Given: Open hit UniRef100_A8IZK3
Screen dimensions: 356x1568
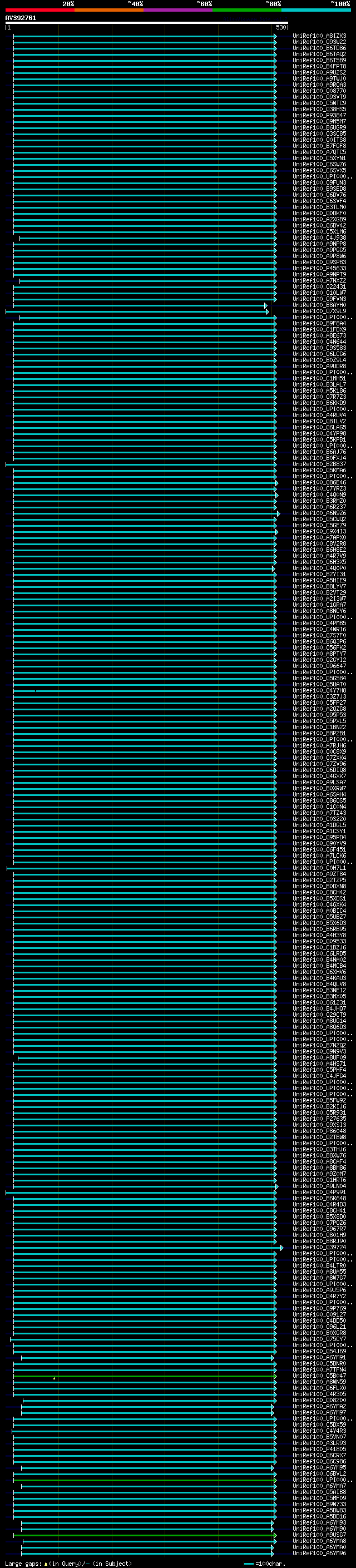Looking at the screenshot, I should point(319,36).
